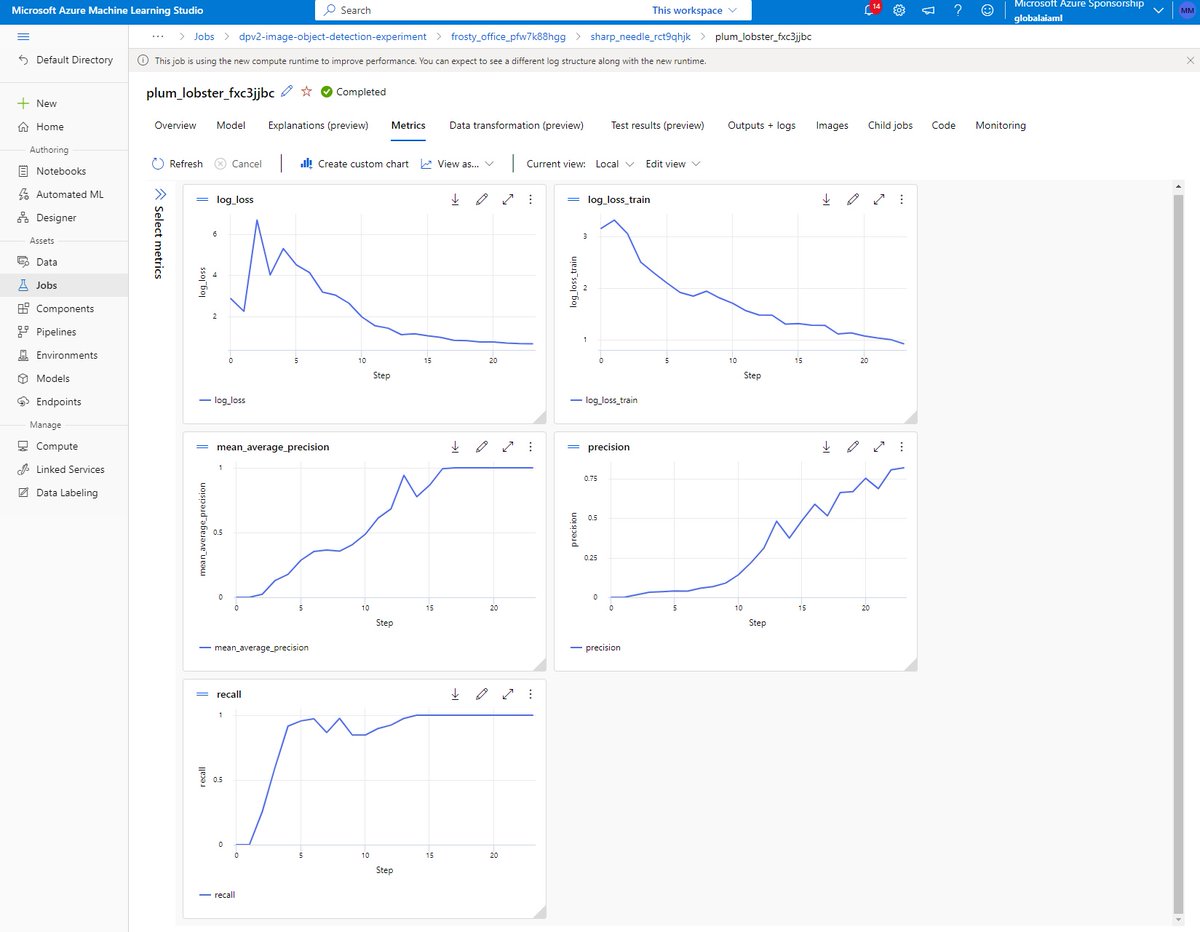Download the precision chart data
Screen dimensions: 1200x932
click(826, 447)
